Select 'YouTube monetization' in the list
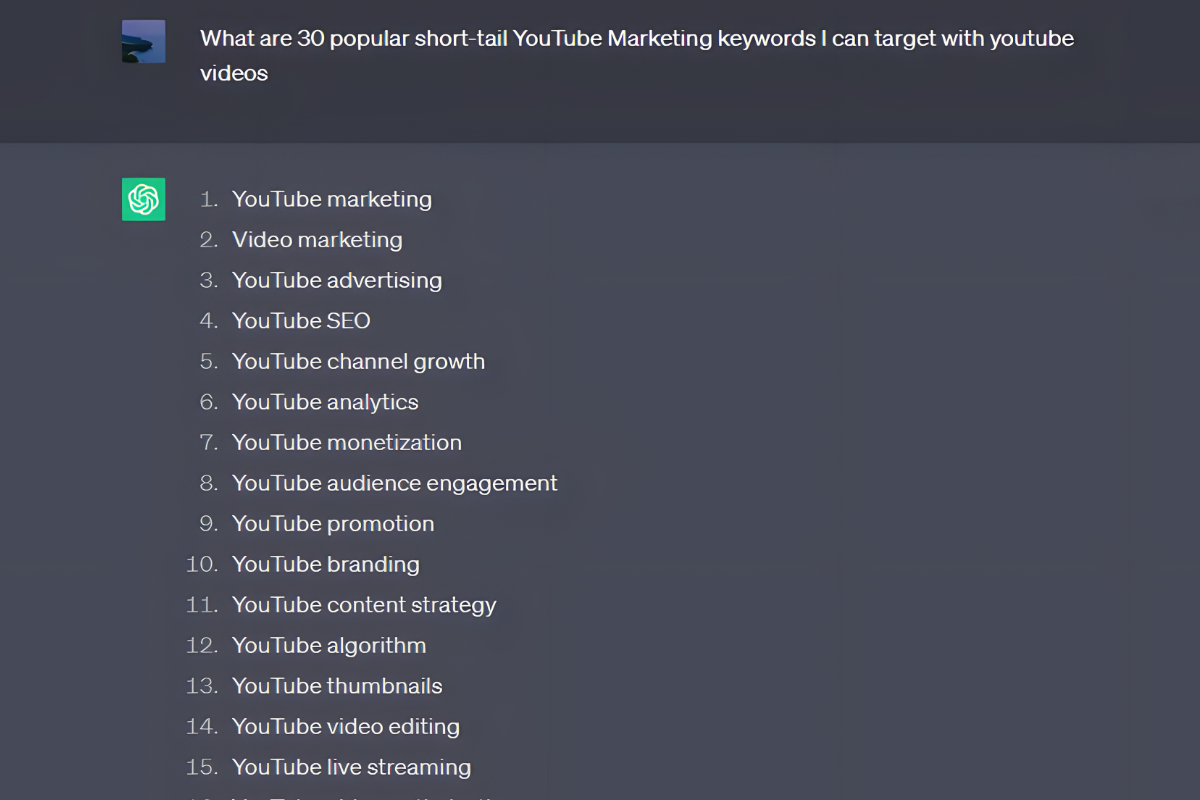 tap(346, 442)
